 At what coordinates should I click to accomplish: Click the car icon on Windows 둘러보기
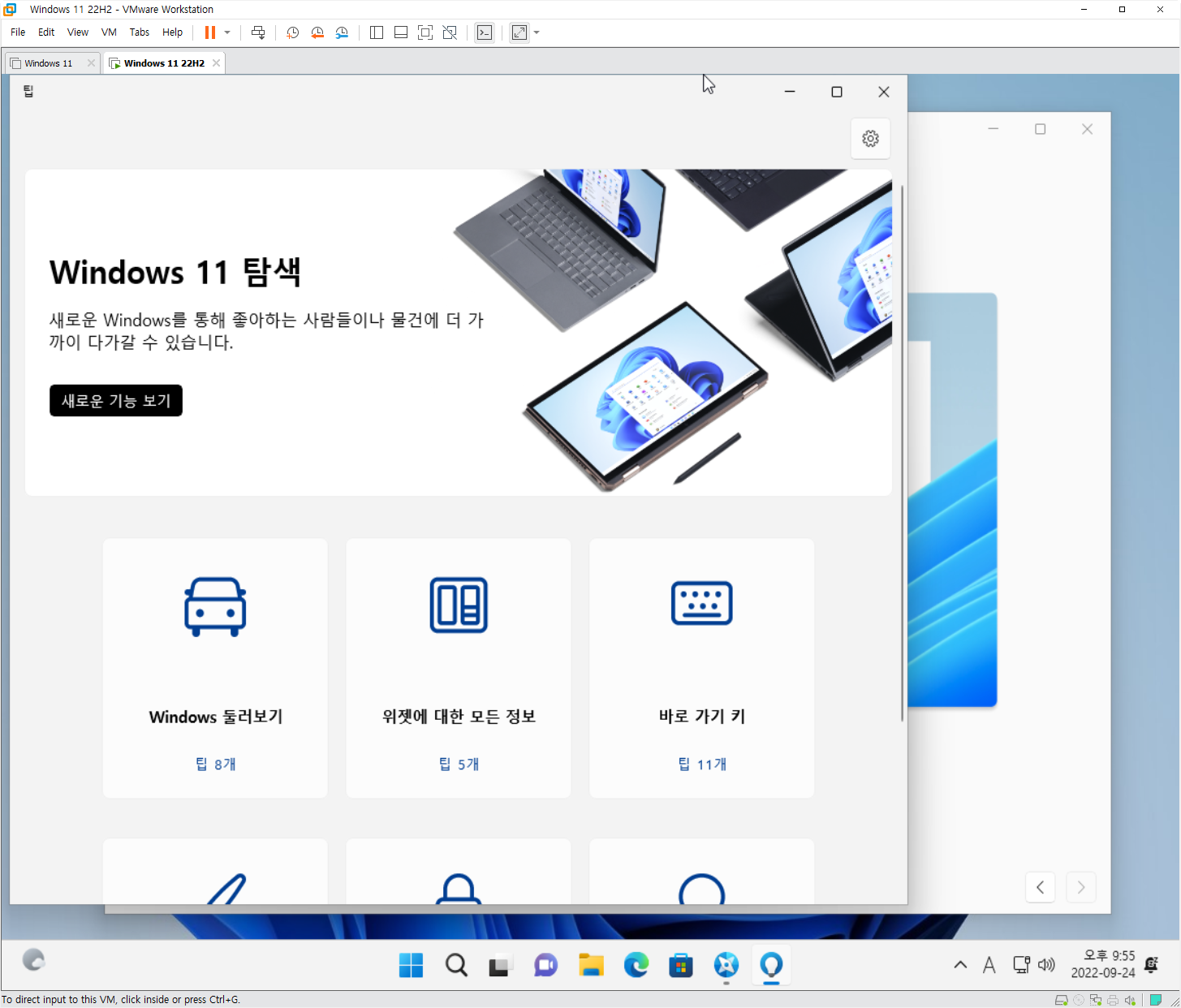[x=215, y=606]
